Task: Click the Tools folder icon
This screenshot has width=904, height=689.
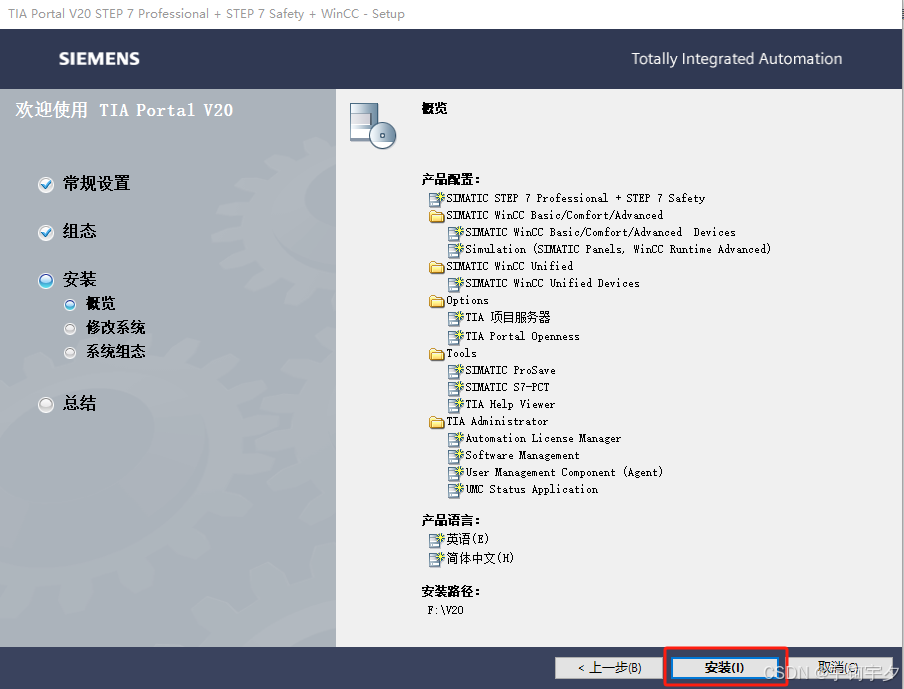Action: (436, 354)
